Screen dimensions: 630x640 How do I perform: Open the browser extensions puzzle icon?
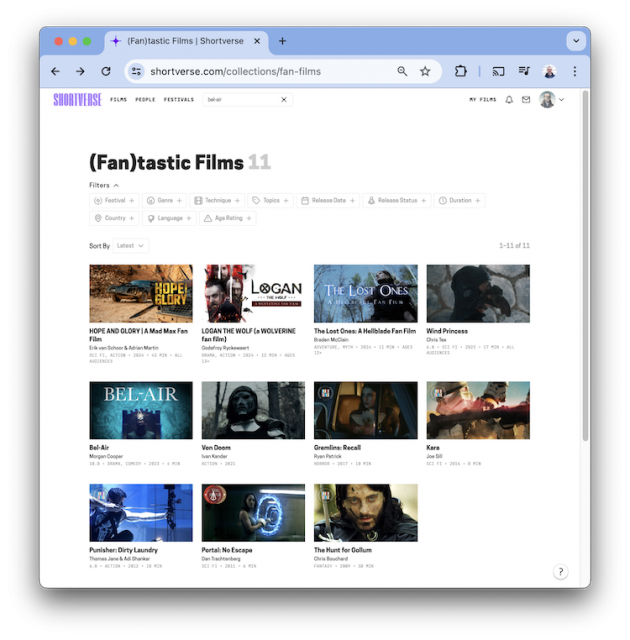point(460,71)
